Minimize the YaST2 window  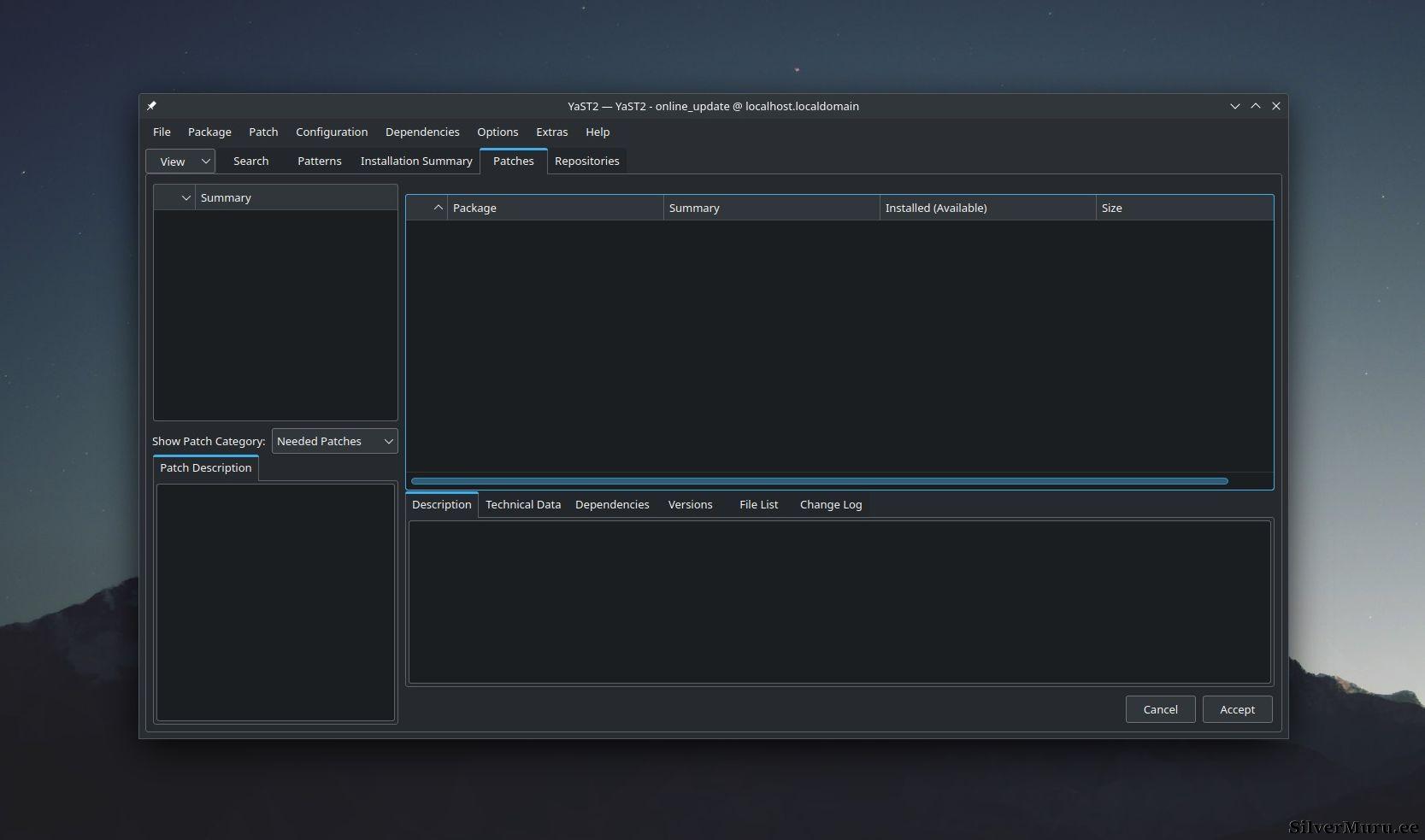click(x=1234, y=106)
